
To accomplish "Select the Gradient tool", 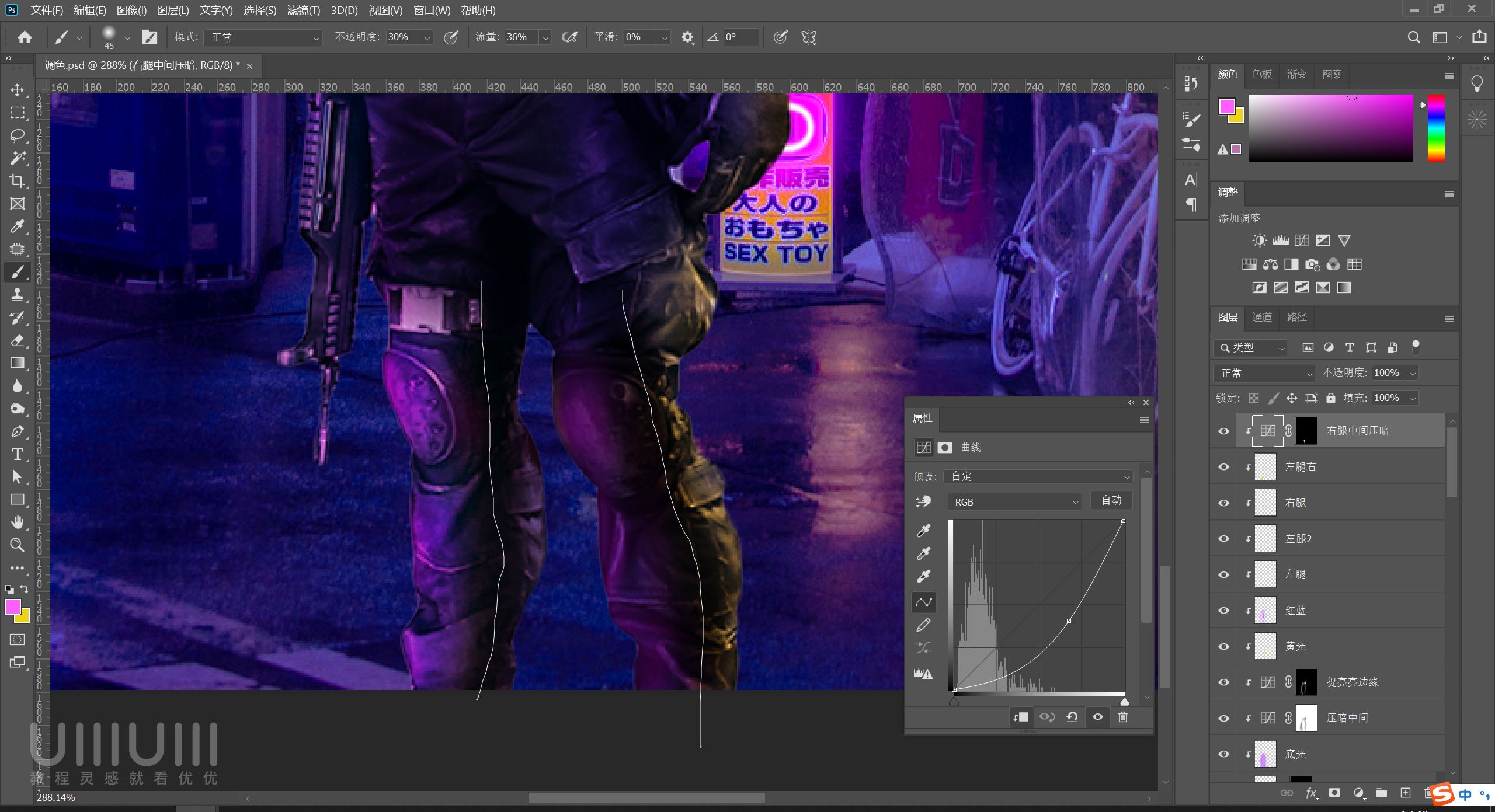I will (18, 363).
